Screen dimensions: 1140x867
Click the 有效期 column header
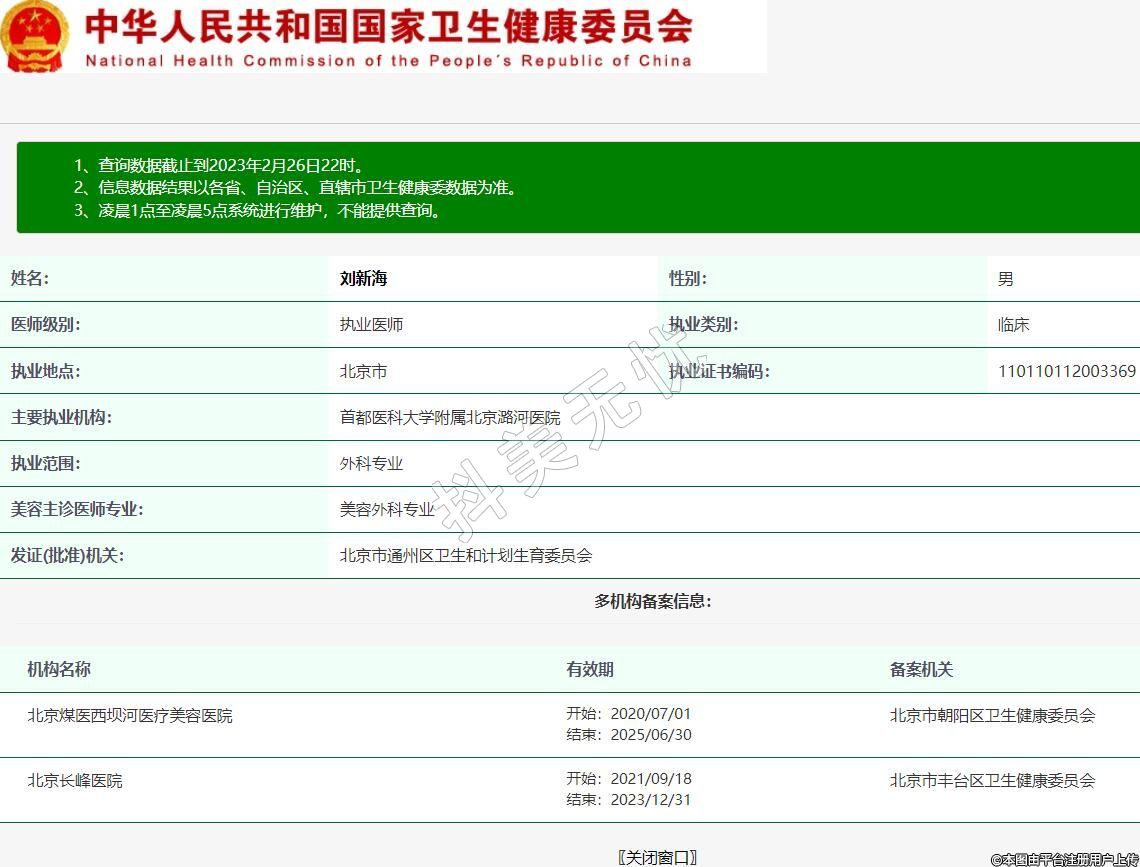[590, 669]
